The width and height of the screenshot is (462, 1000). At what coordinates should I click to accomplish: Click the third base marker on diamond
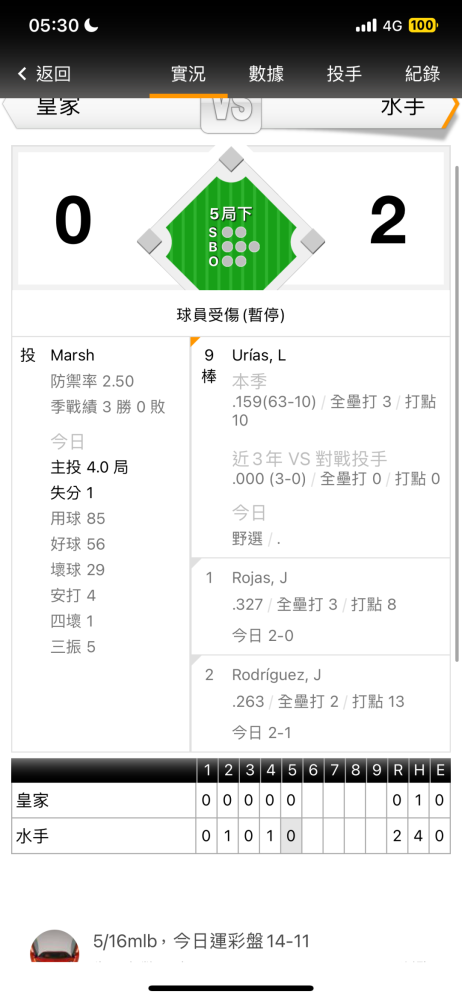(150, 241)
